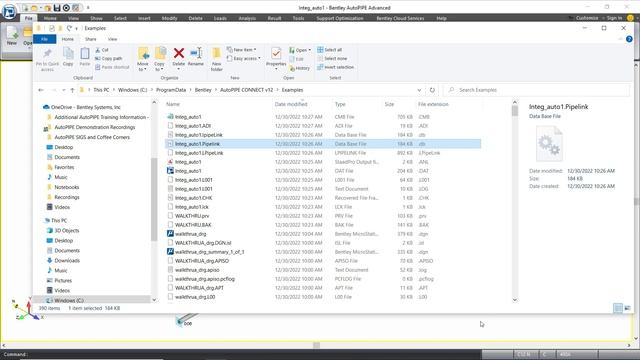Image resolution: width=640 pixels, height=360 pixels.
Task: Switch to Large icons view layout icon
Action: pyautogui.click(x=627, y=308)
